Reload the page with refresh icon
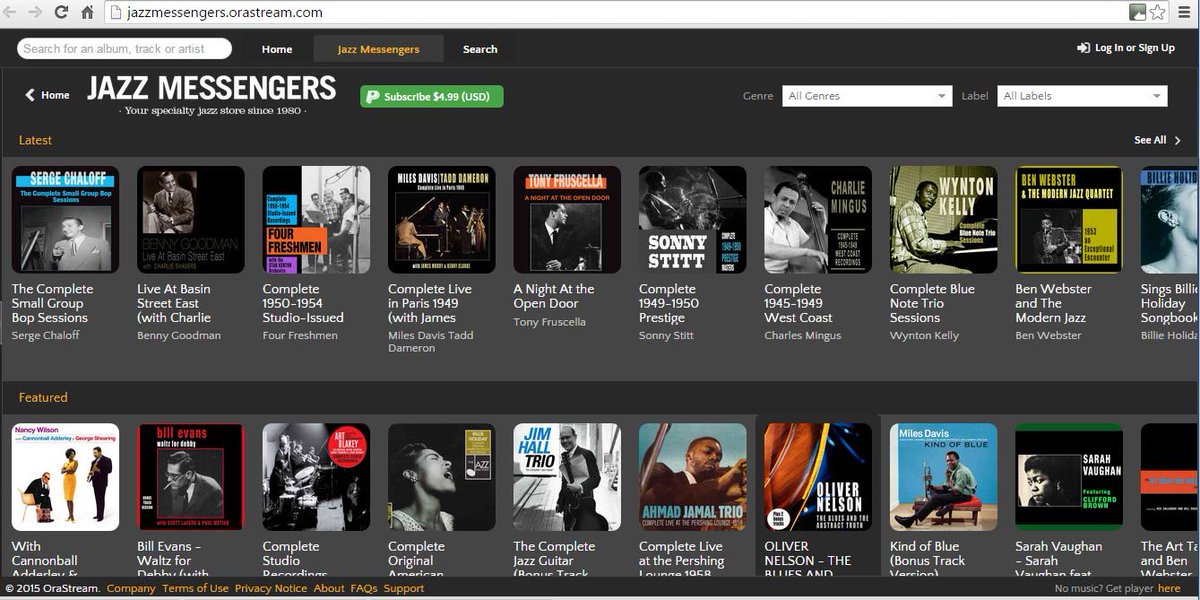This screenshot has width=1200, height=600. tap(61, 13)
